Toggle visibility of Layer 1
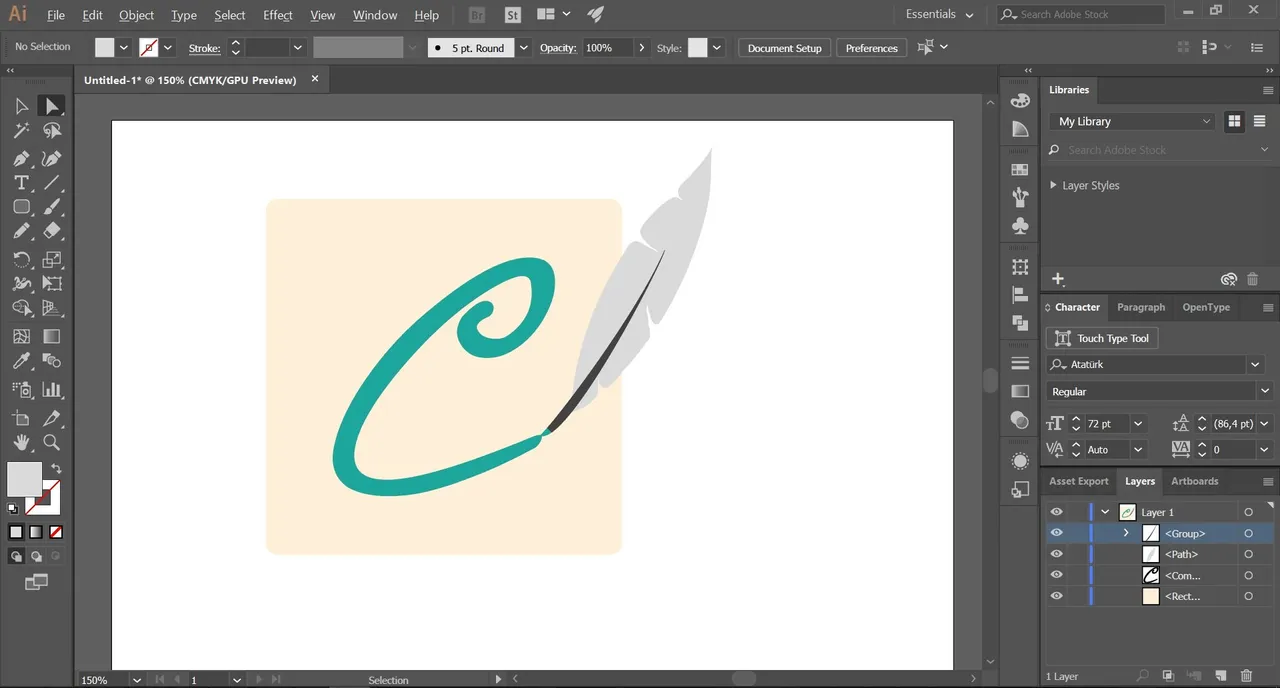1280x688 pixels. point(1056,512)
